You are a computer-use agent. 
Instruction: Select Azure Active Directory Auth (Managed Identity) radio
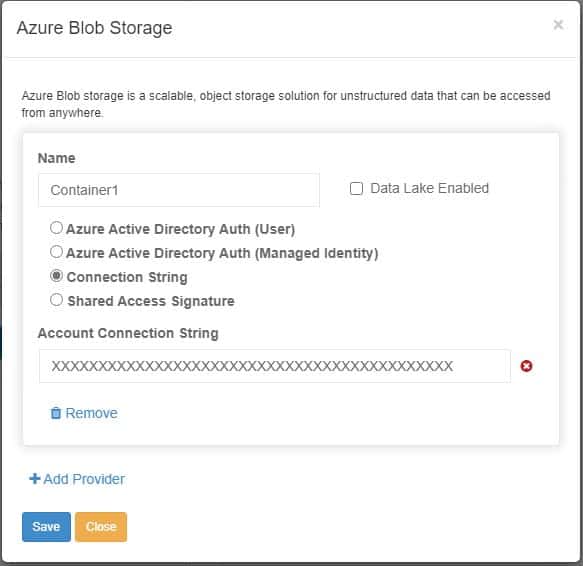(56, 252)
